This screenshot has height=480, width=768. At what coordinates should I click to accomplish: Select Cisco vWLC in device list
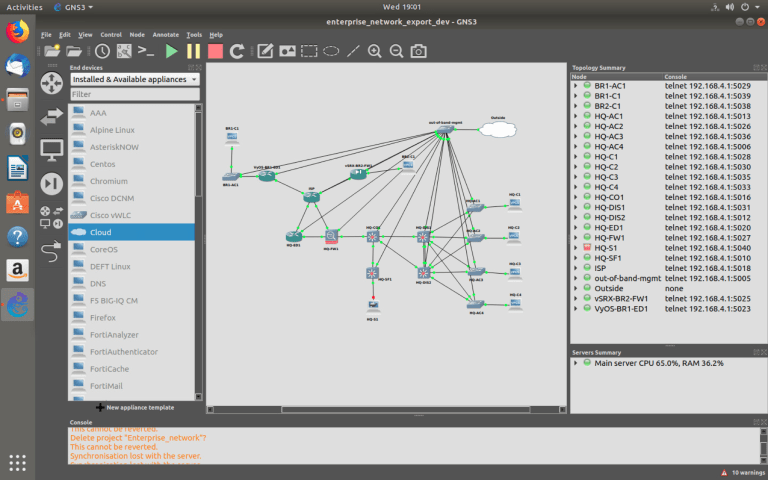(x=131, y=215)
